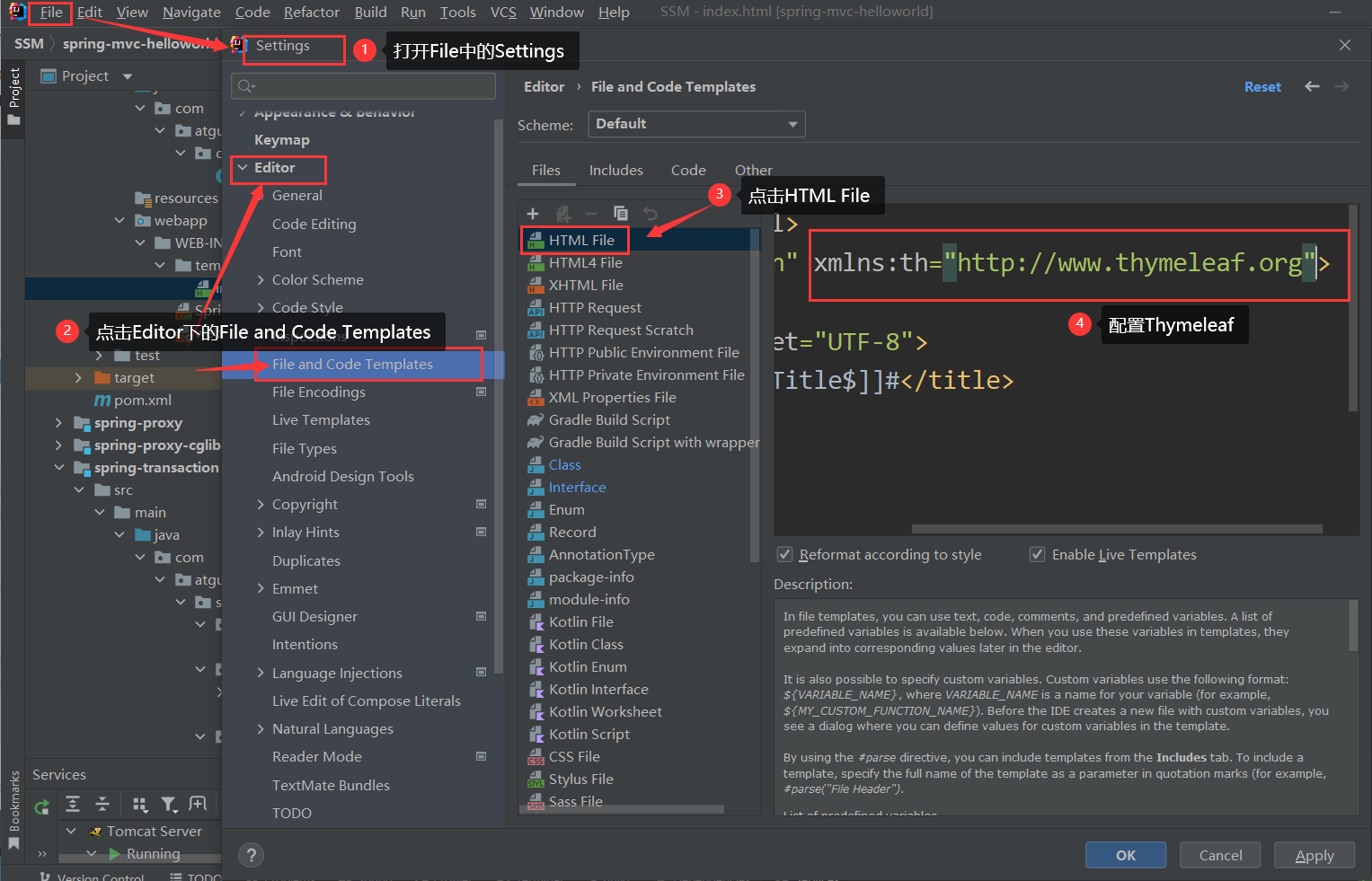
Task: Click the pom.xml Maven file
Action: tap(133, 400)
